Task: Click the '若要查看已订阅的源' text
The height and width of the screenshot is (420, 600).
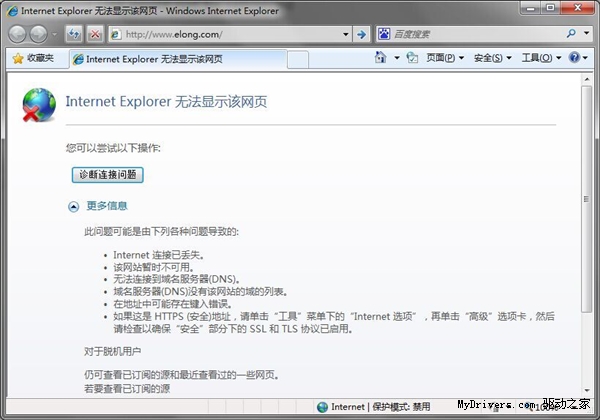Action: coord(127,389)
